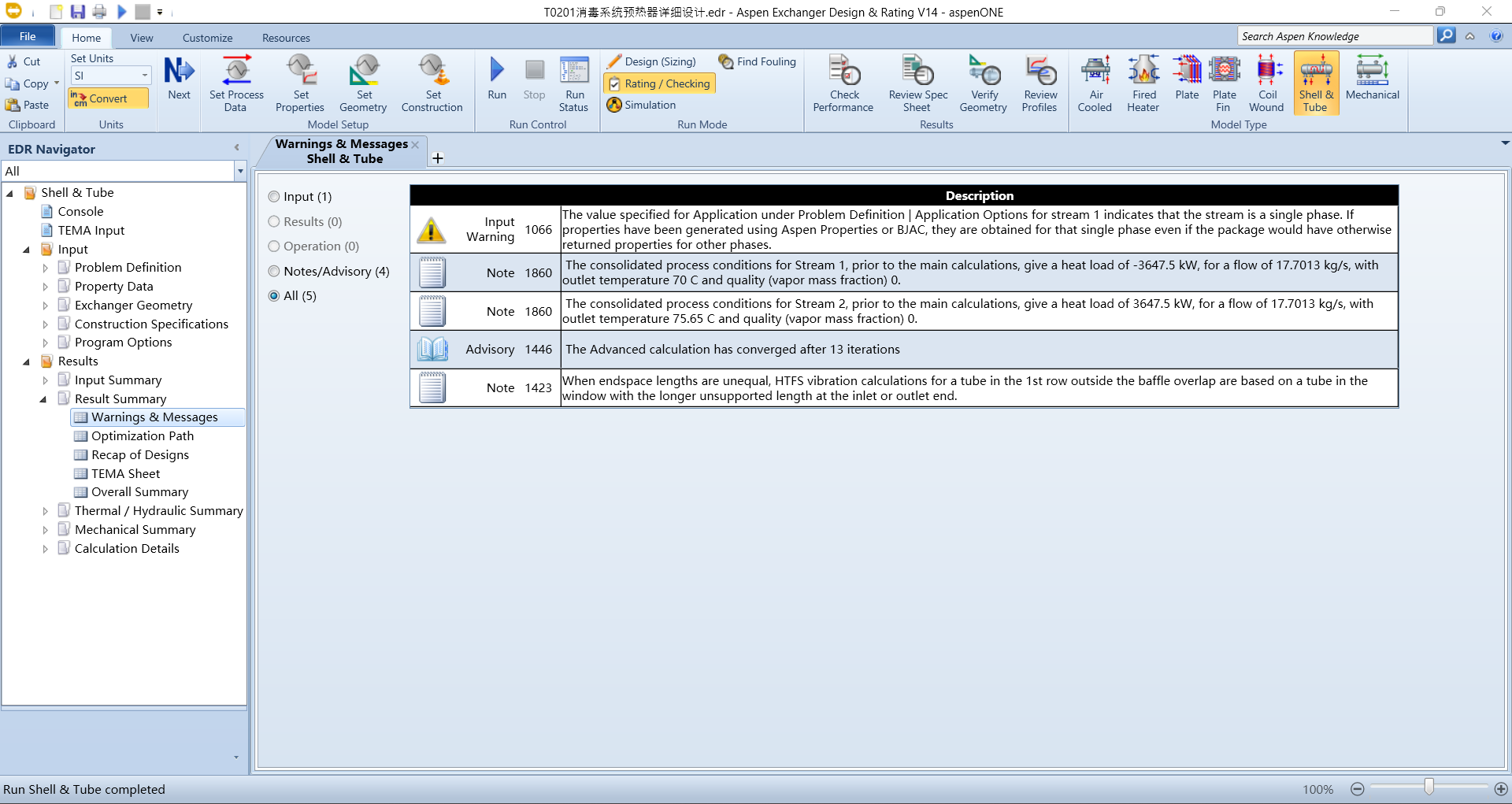Click zoom out minus button
The height and width of the screenshot is (804, 1512).
1358,789
